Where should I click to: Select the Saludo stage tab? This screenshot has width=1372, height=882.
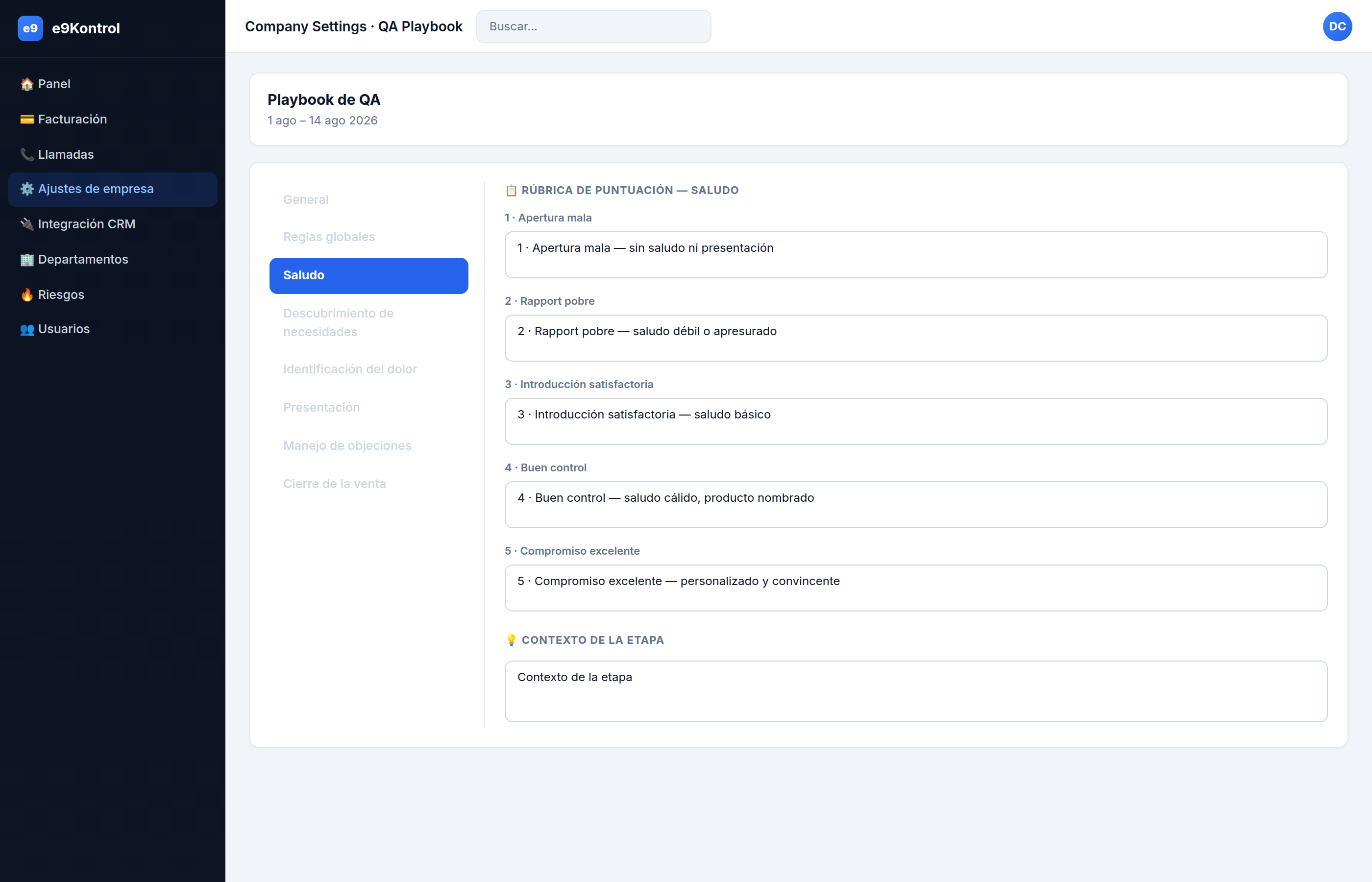click(369, 275)
